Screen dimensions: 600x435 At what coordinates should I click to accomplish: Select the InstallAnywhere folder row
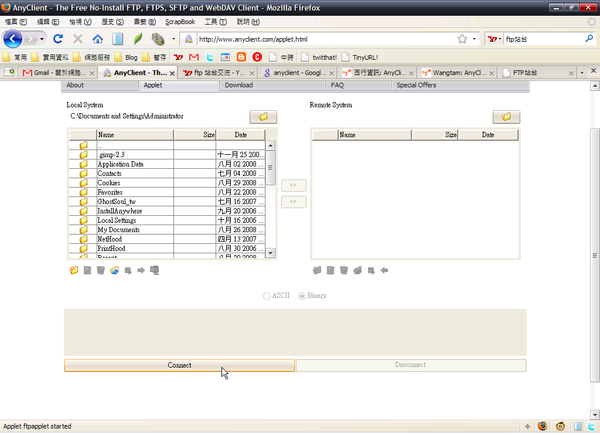tap(167, 211)
